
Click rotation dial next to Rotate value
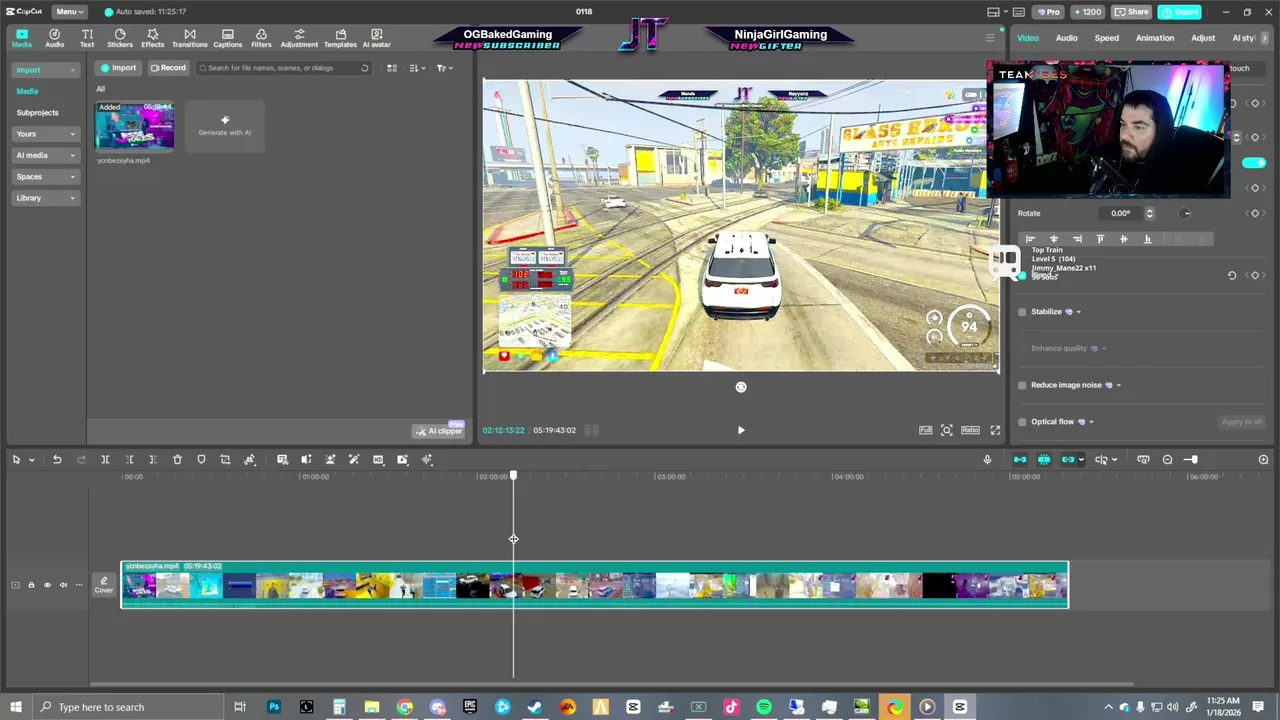1186,213
